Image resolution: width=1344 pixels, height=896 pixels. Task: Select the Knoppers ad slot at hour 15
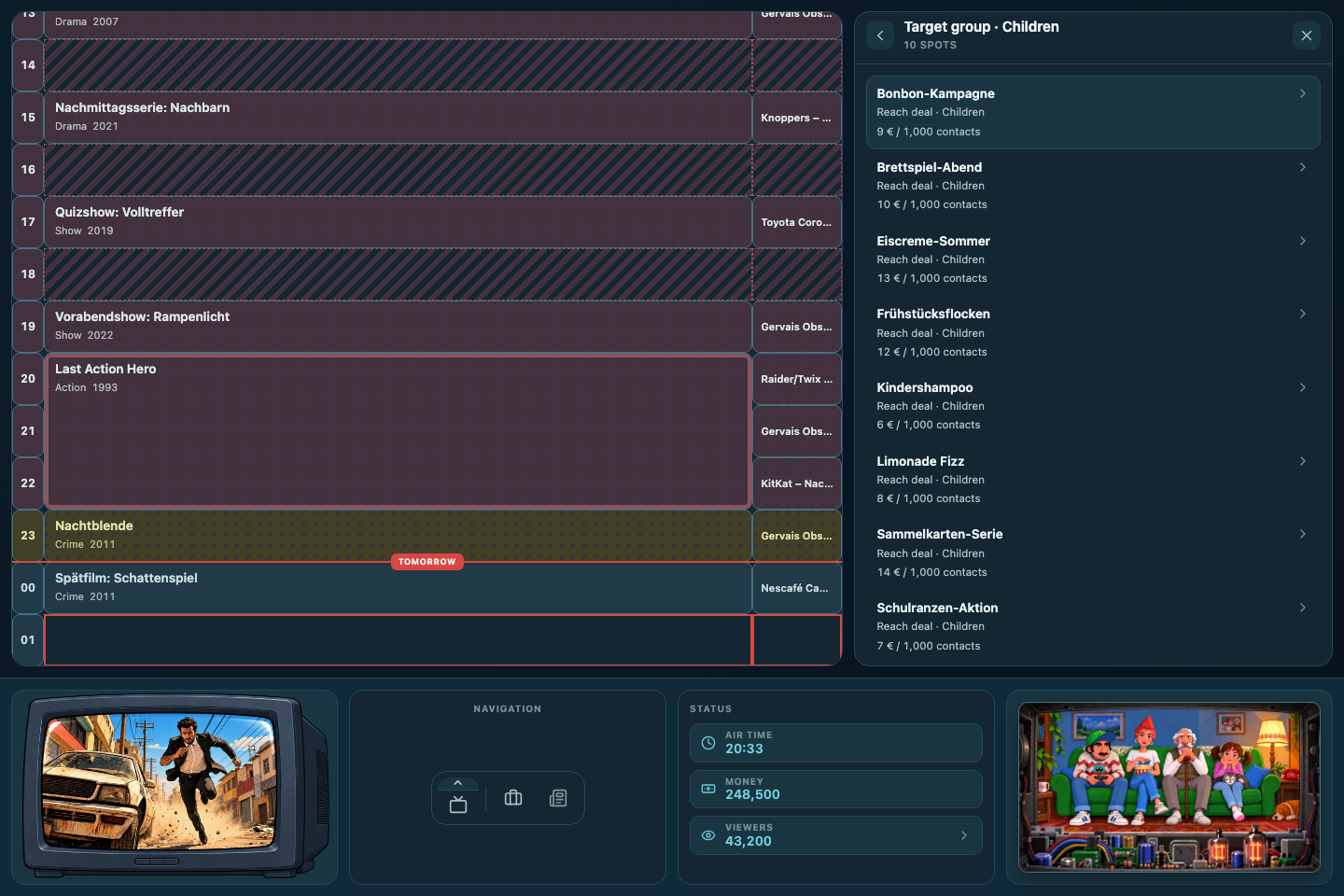point(797,118)
